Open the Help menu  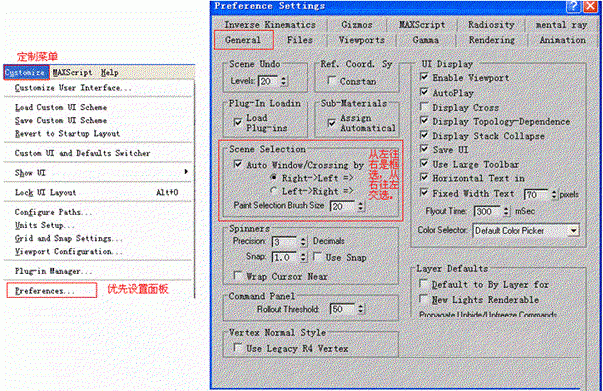point(110,72)
